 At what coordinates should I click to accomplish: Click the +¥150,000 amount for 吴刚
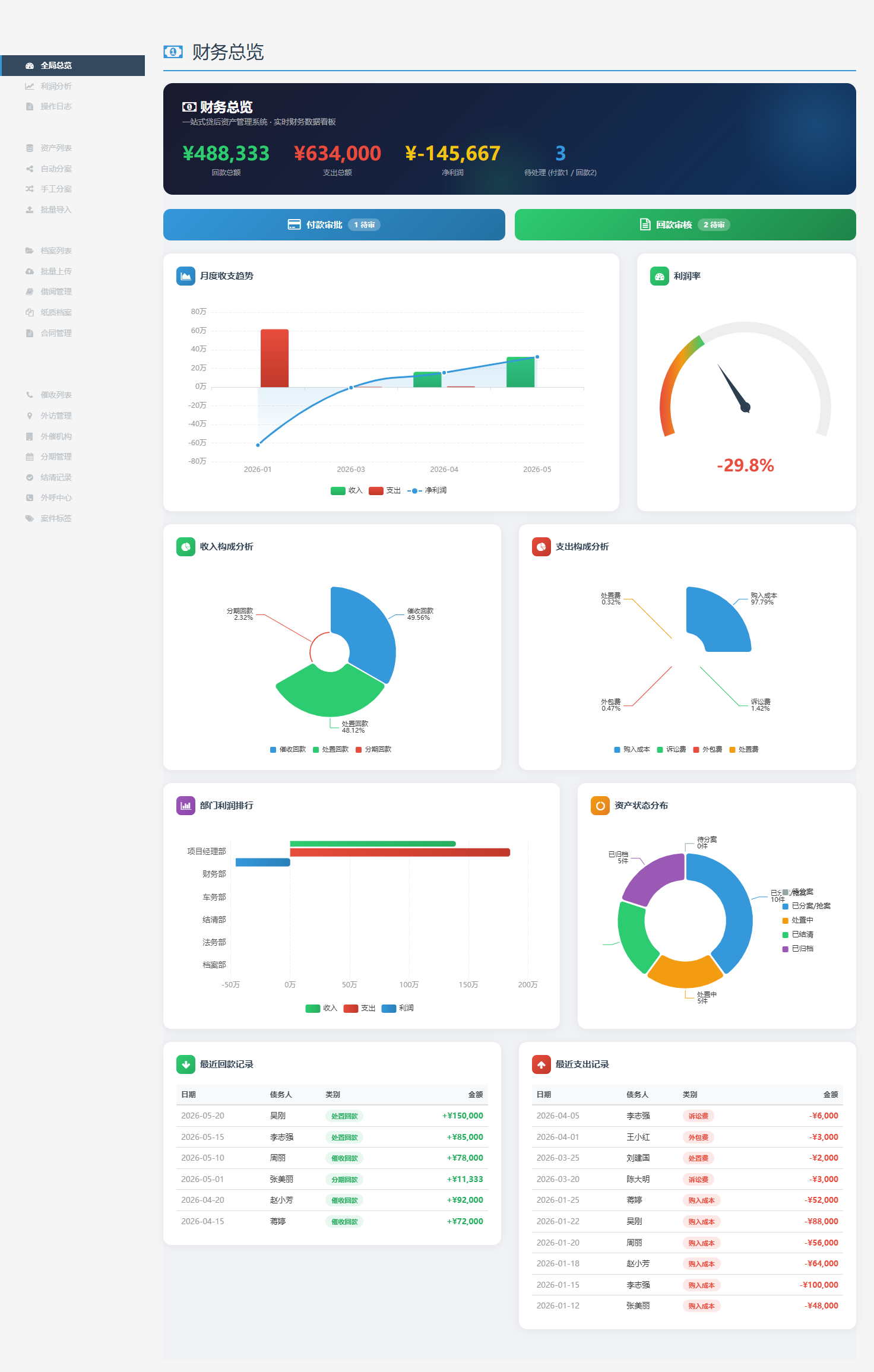coord(463,1116)
